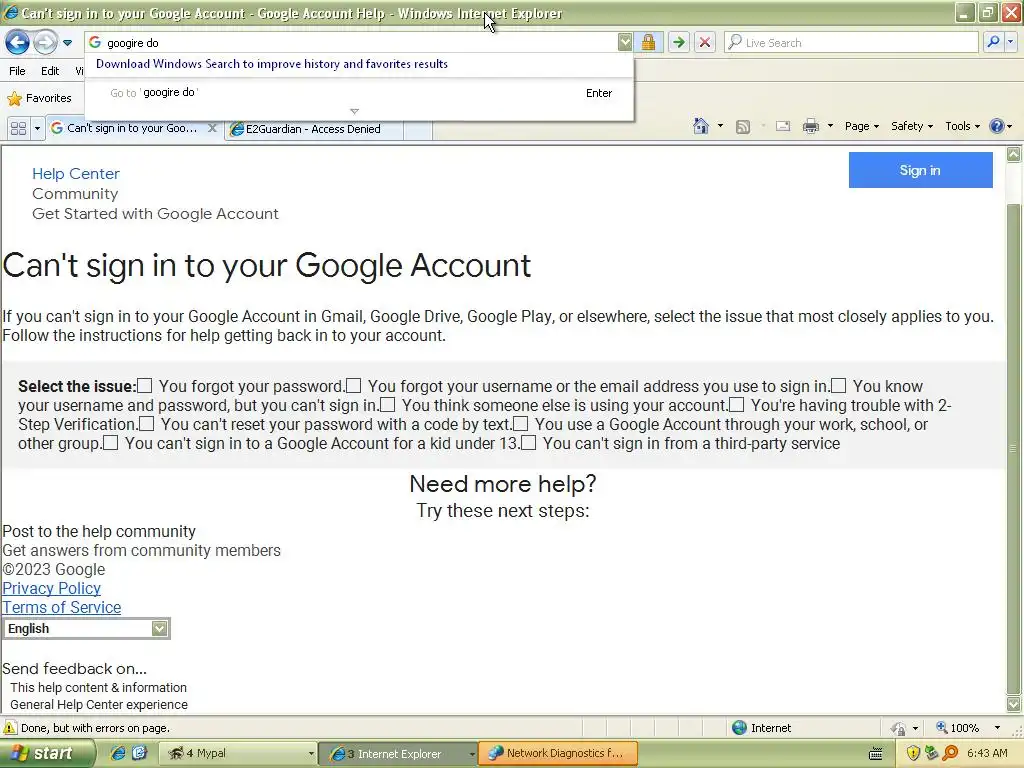This screenshot has width=1024, height=768.
Task: Click the Help question mark icon
Action: click(x=997, y=126)
